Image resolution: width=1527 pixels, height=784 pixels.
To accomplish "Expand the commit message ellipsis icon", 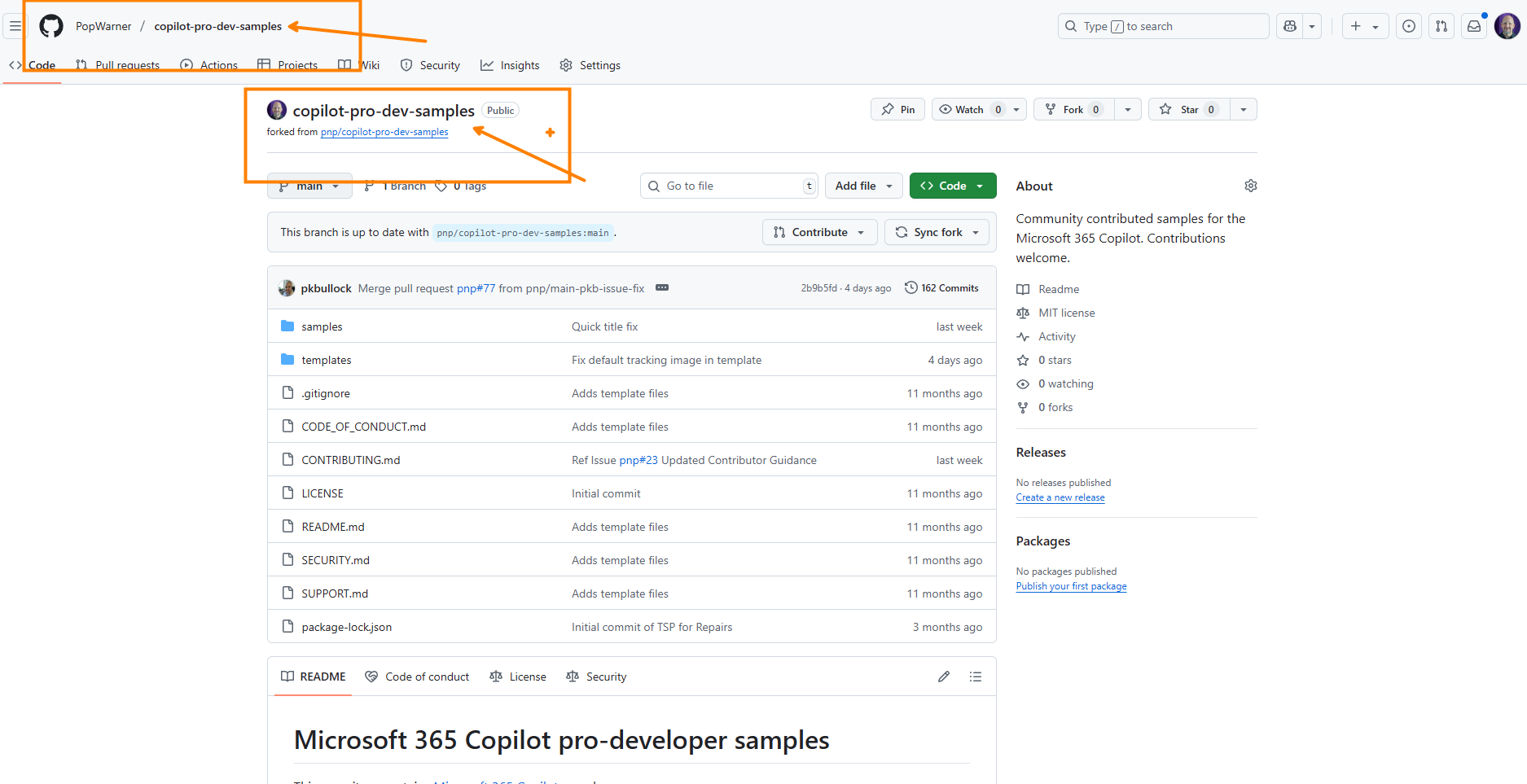I will [x=662, y=287].
